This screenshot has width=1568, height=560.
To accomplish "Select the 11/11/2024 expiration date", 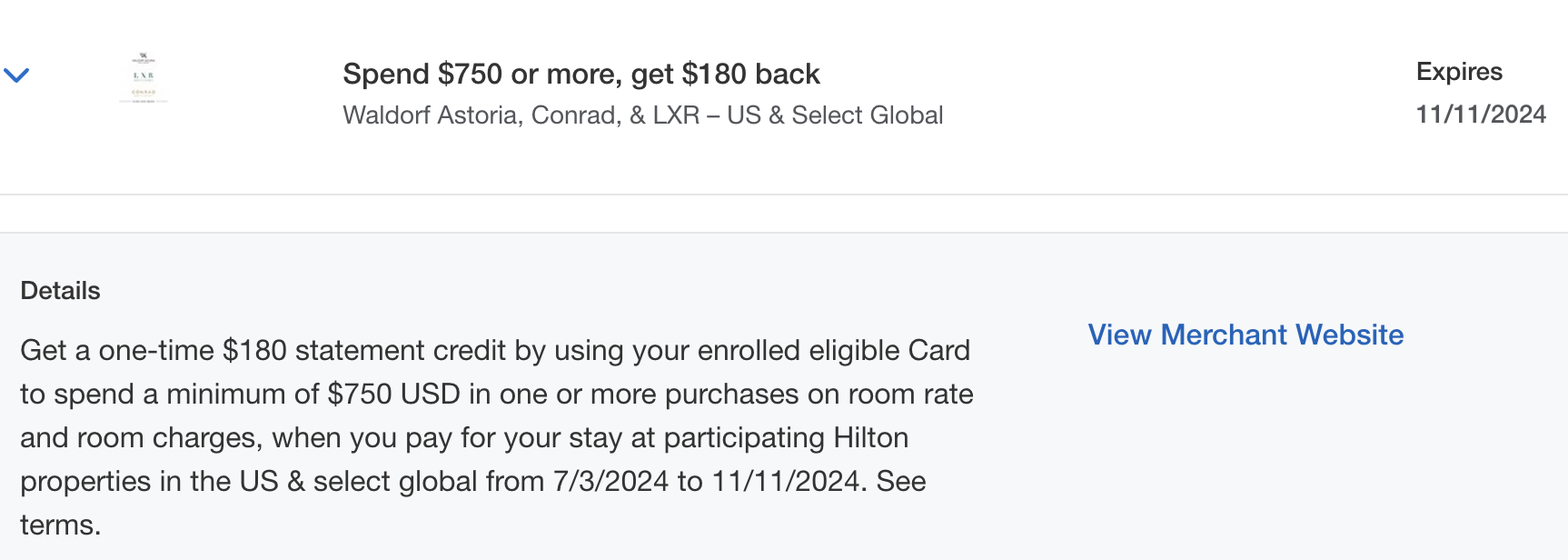I will click(1482, 114).
